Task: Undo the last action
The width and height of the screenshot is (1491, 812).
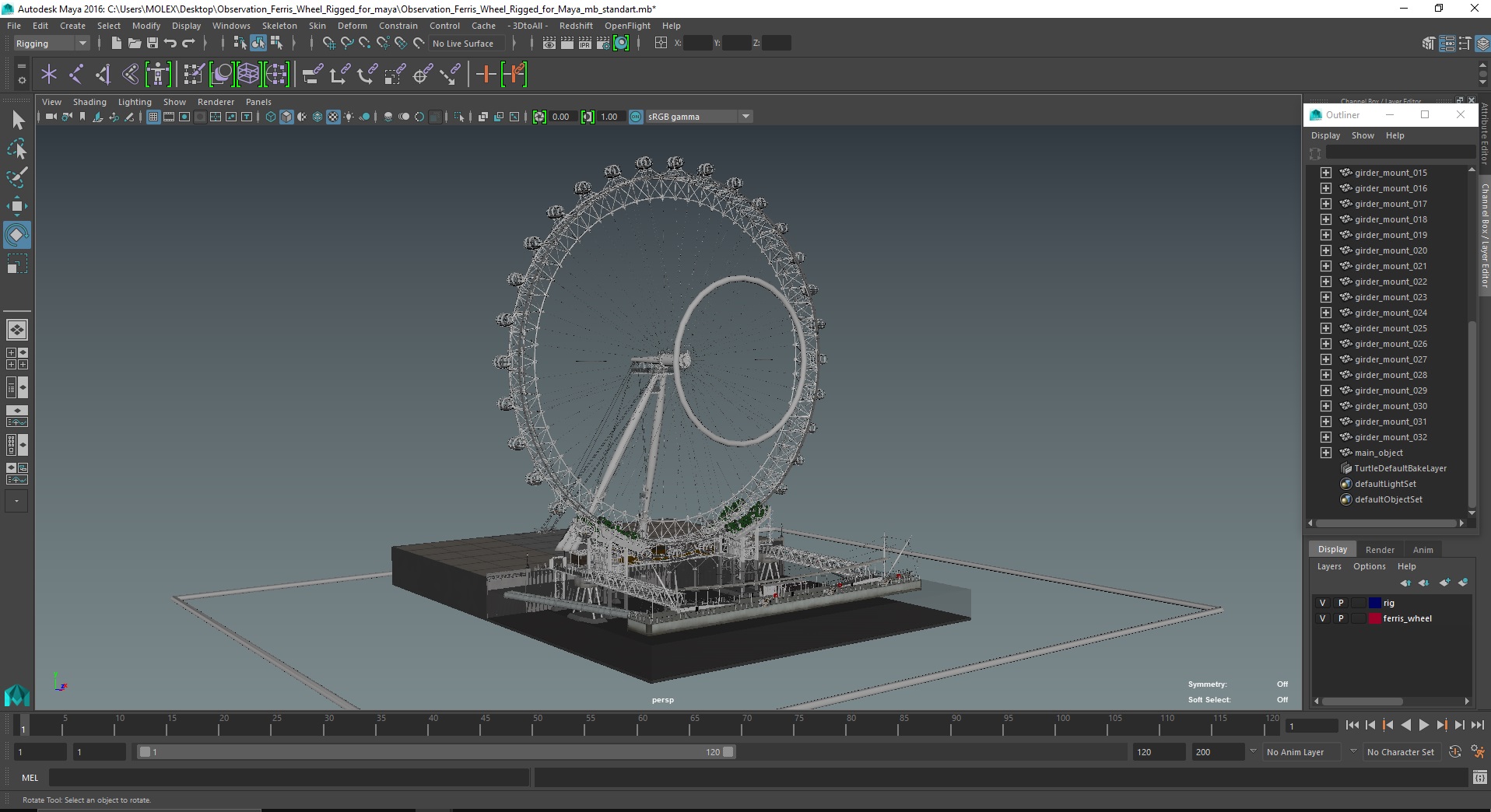Action: [170, 44]
